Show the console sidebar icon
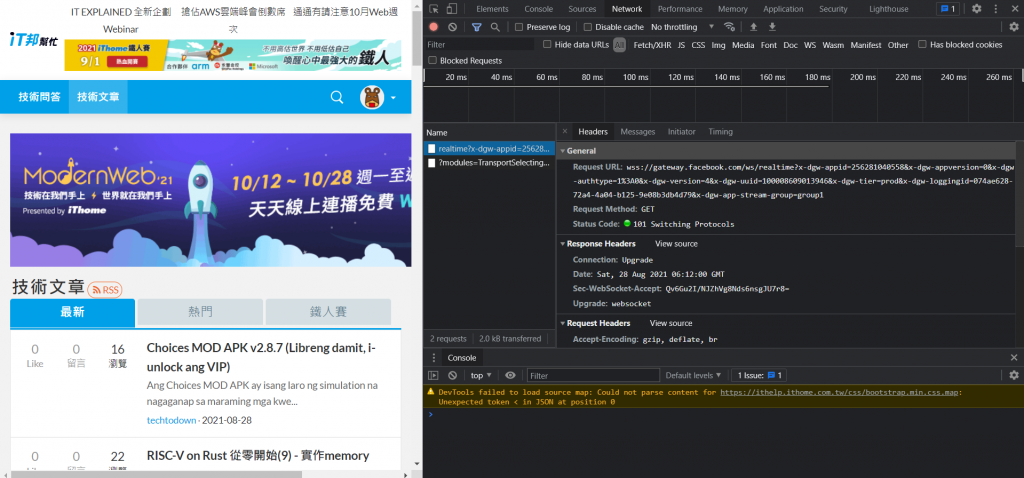 tap(433, 375)
